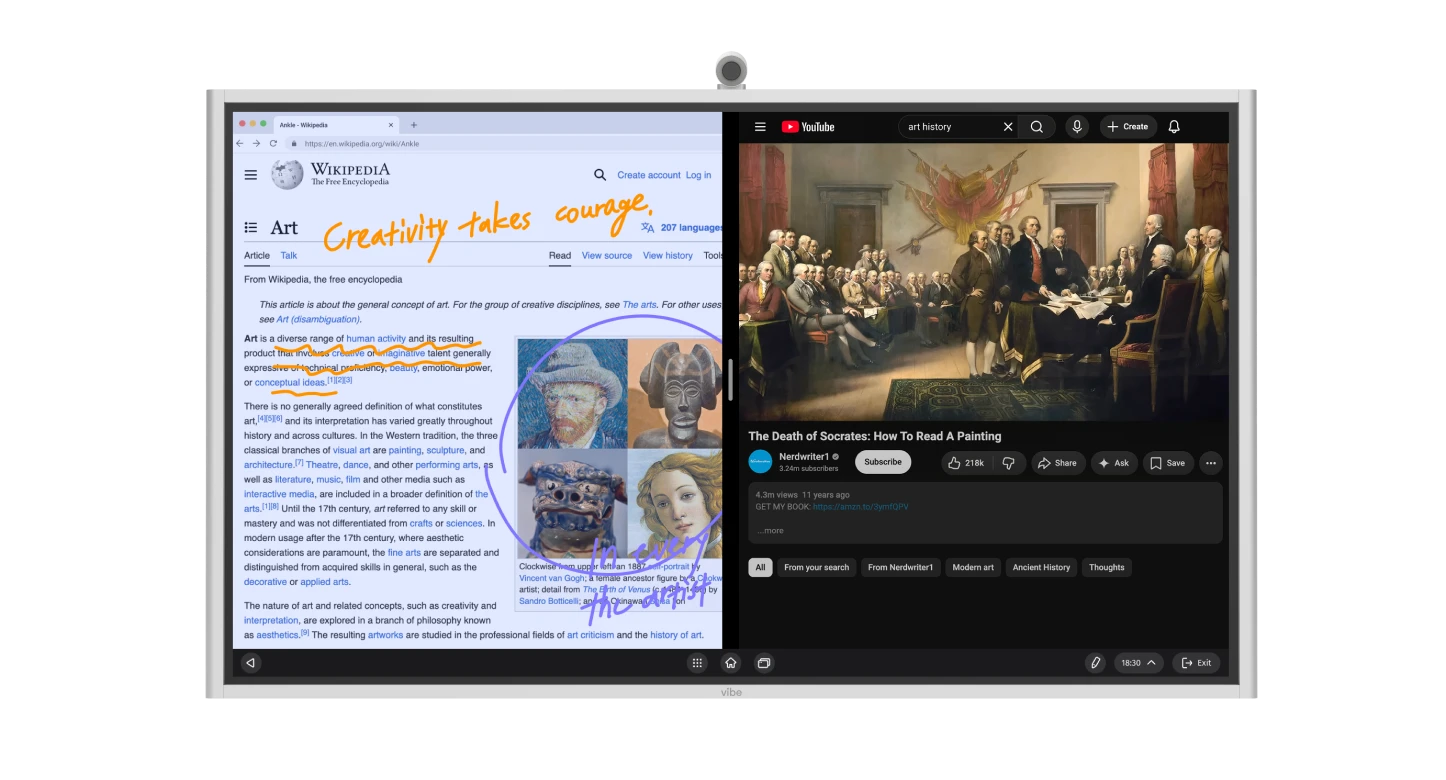Switch to the Wikipedia Article tab

(257, 256)
